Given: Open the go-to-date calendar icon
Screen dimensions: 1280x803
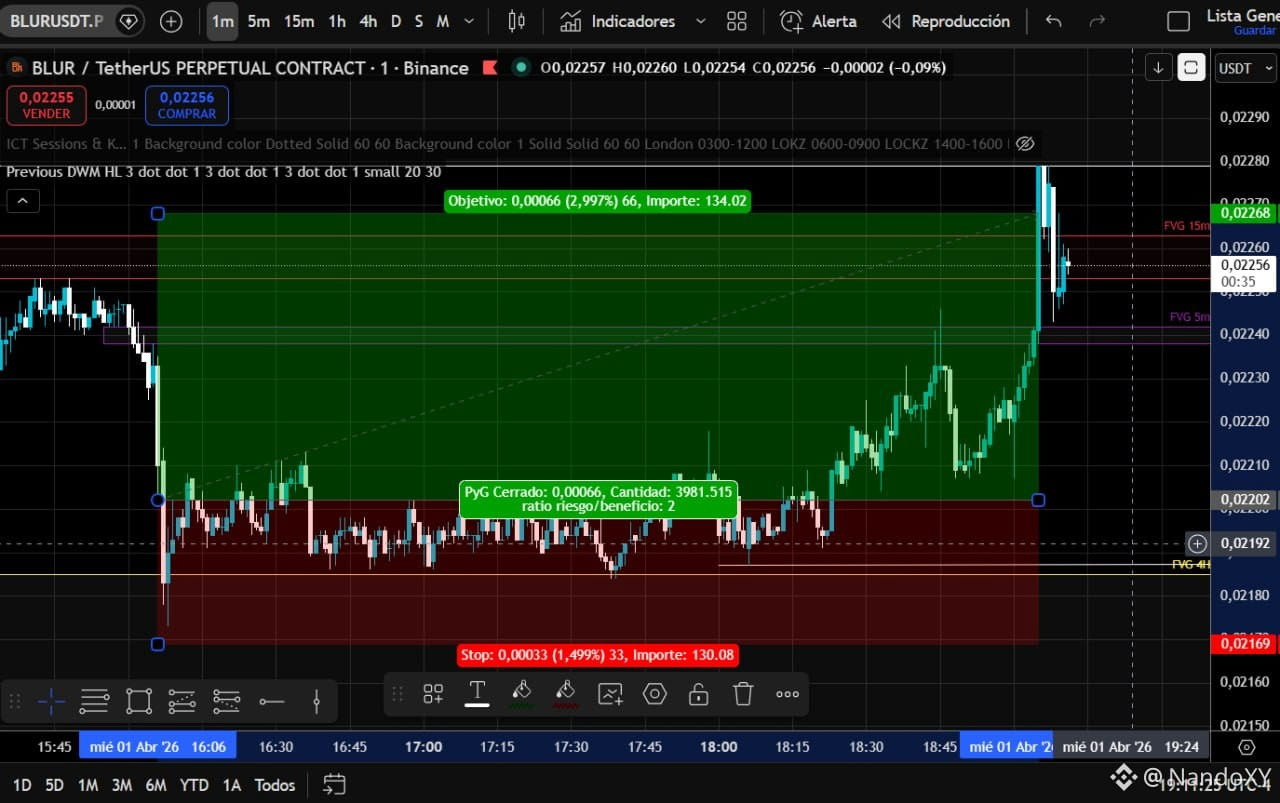Looking at the screenshot, I should point(334,785).
